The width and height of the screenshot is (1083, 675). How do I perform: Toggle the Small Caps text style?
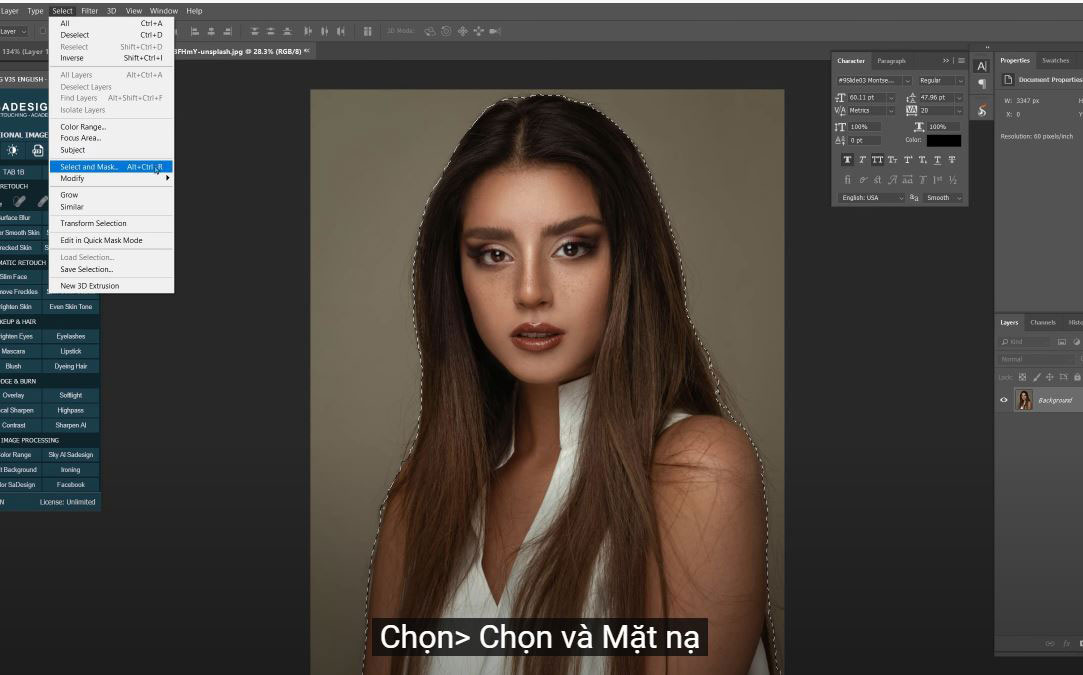[892, 160]
